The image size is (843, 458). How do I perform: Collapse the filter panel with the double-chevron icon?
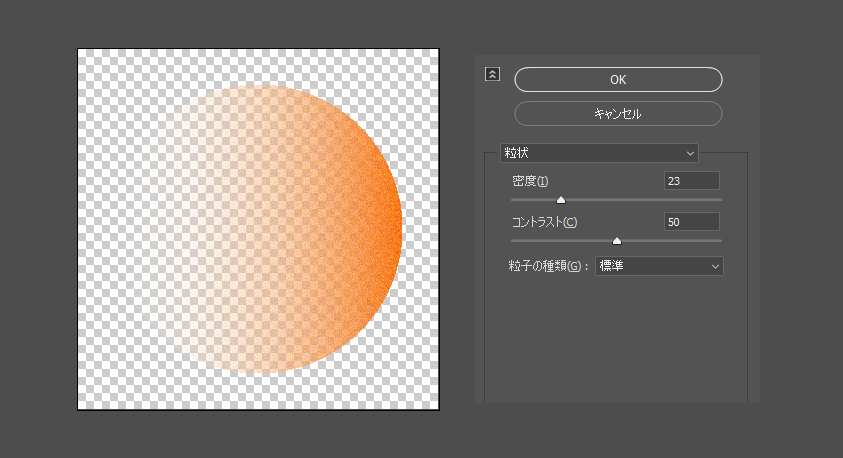click(492, 74)
